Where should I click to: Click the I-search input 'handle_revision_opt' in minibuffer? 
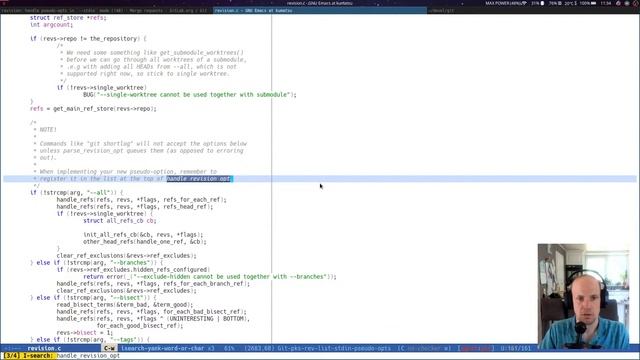88,356
